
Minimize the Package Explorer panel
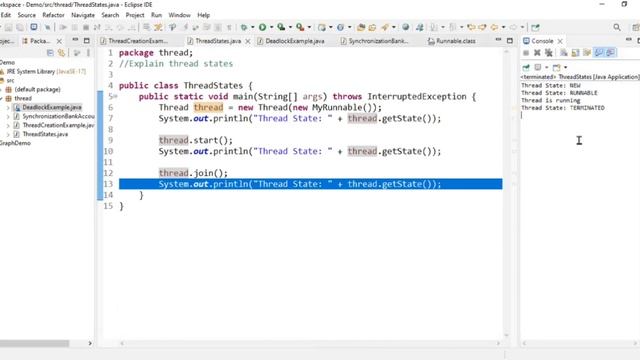(75, 40)
